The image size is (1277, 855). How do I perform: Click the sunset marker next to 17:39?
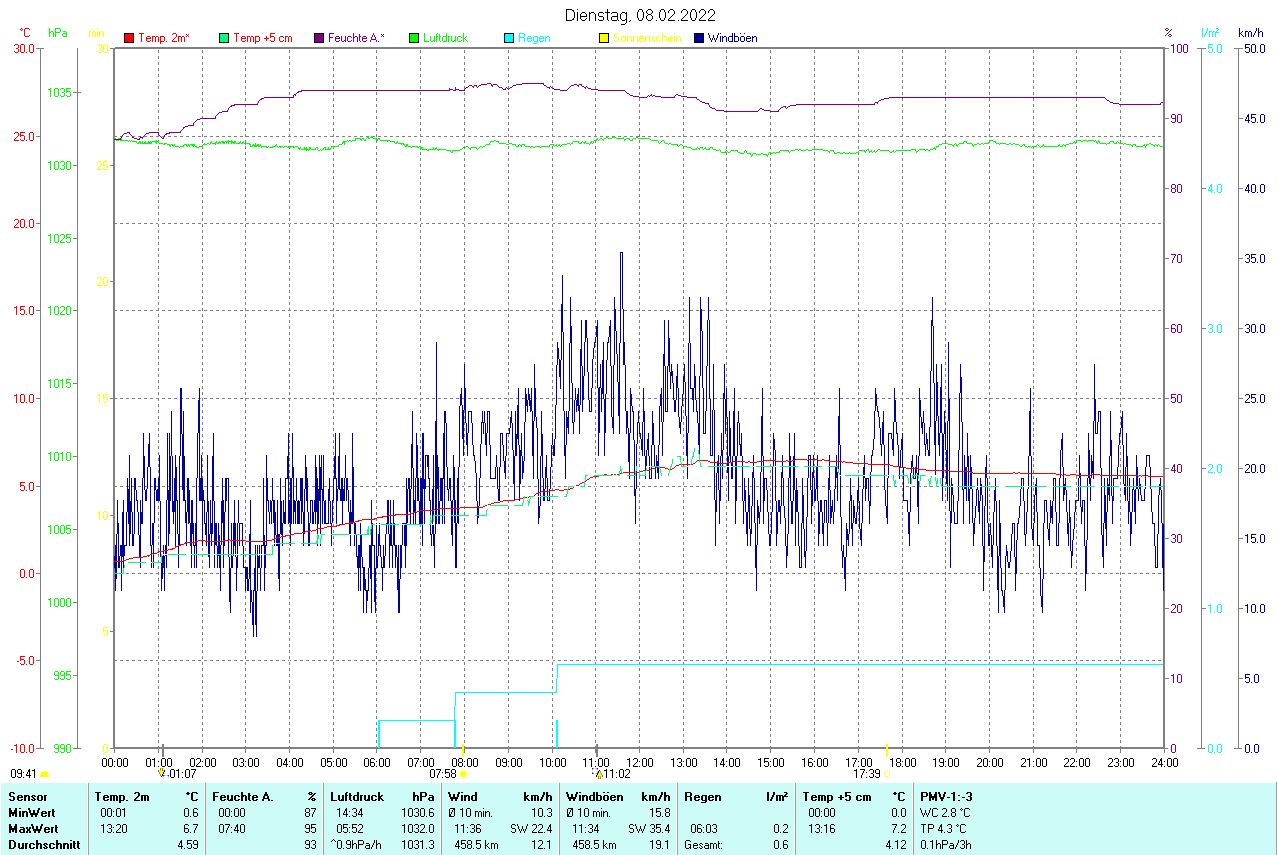pos(887,773)
